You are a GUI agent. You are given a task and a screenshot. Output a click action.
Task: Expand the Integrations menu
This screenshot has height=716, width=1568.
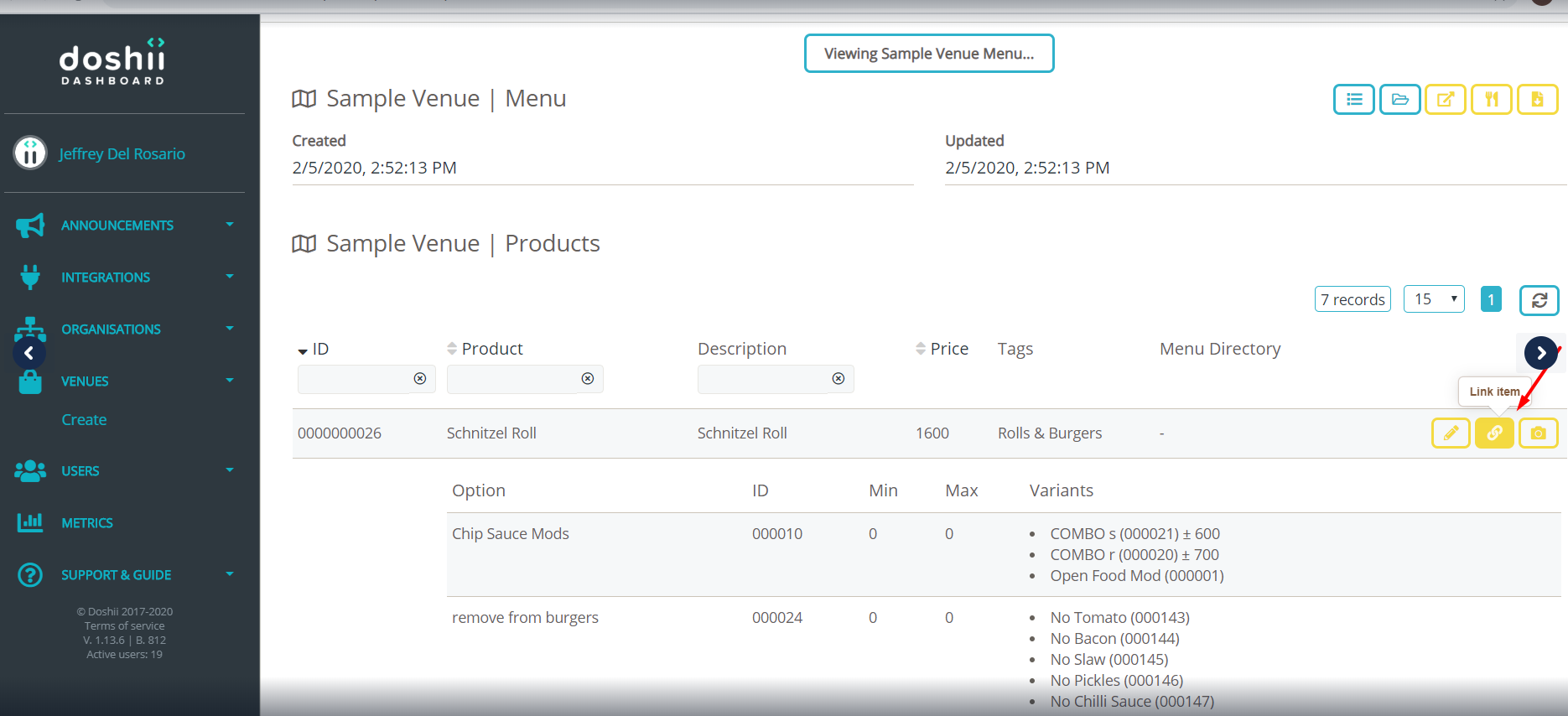coord(229,276)
